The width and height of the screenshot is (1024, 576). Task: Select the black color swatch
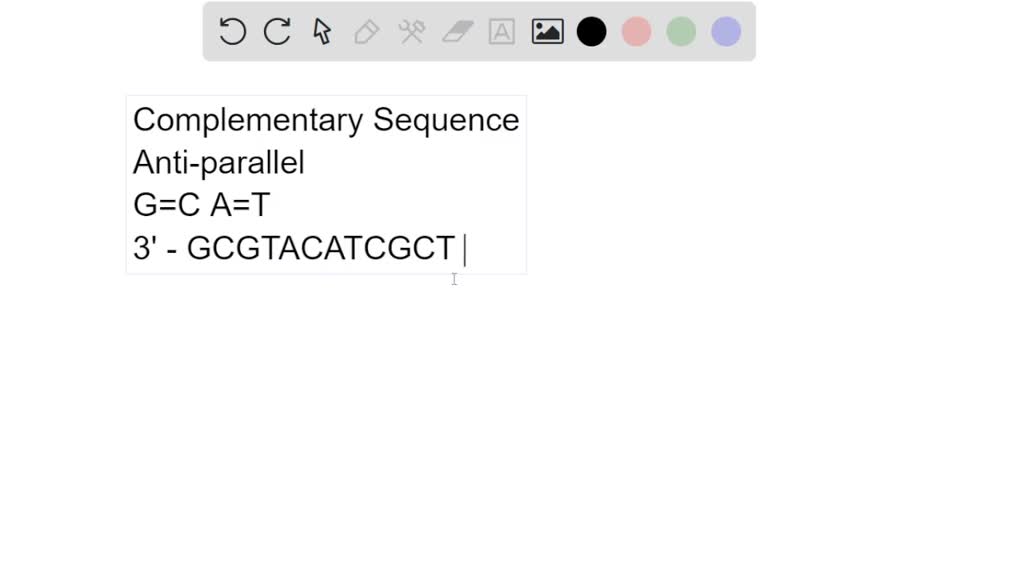click(x=591, y=31)
